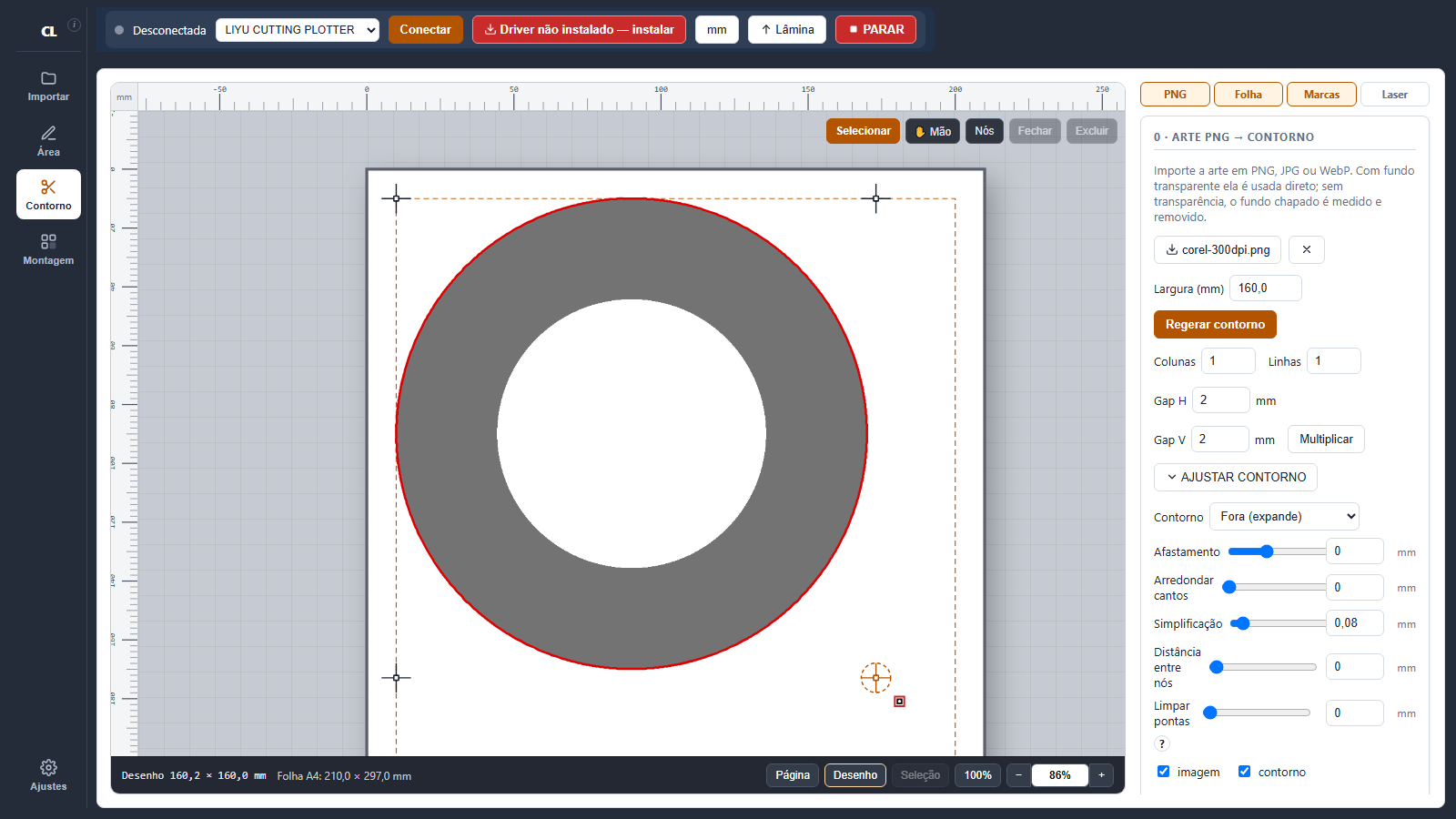Viewport: 1456px width, 819px height.
Task: Click the orange registration target on the canvas
Action: [876, 678]
